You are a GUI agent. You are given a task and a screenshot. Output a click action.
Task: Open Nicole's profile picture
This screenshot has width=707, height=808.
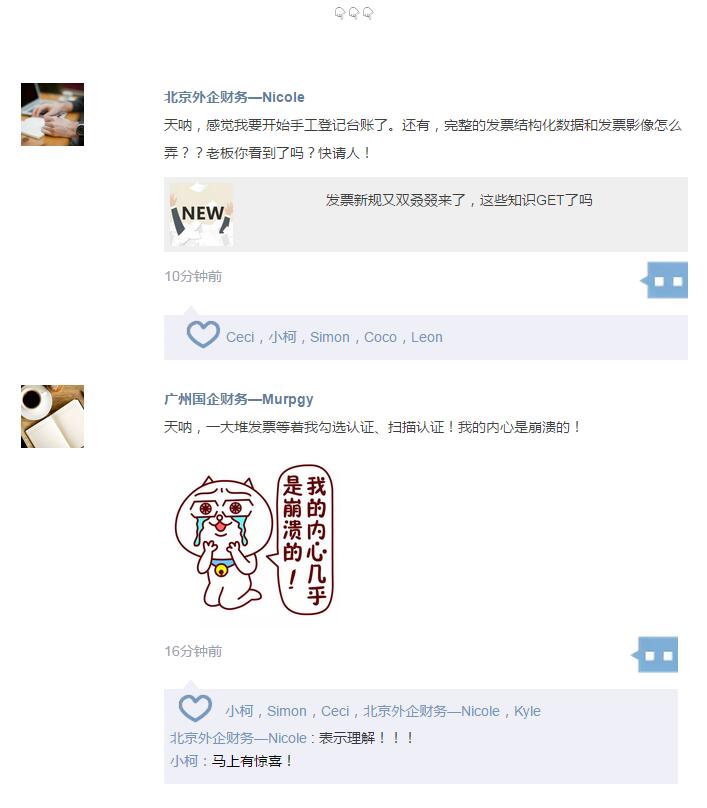tap(53, 114)
